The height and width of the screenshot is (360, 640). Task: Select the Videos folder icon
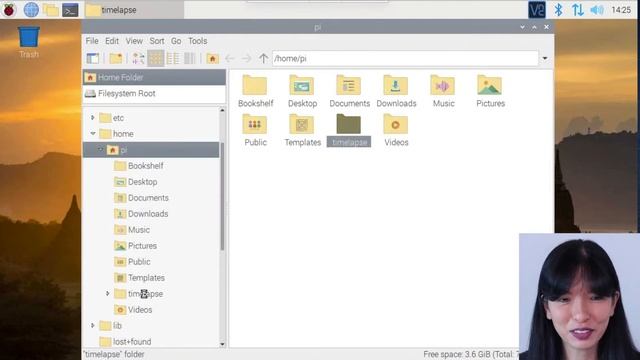[x=396, y=130]
